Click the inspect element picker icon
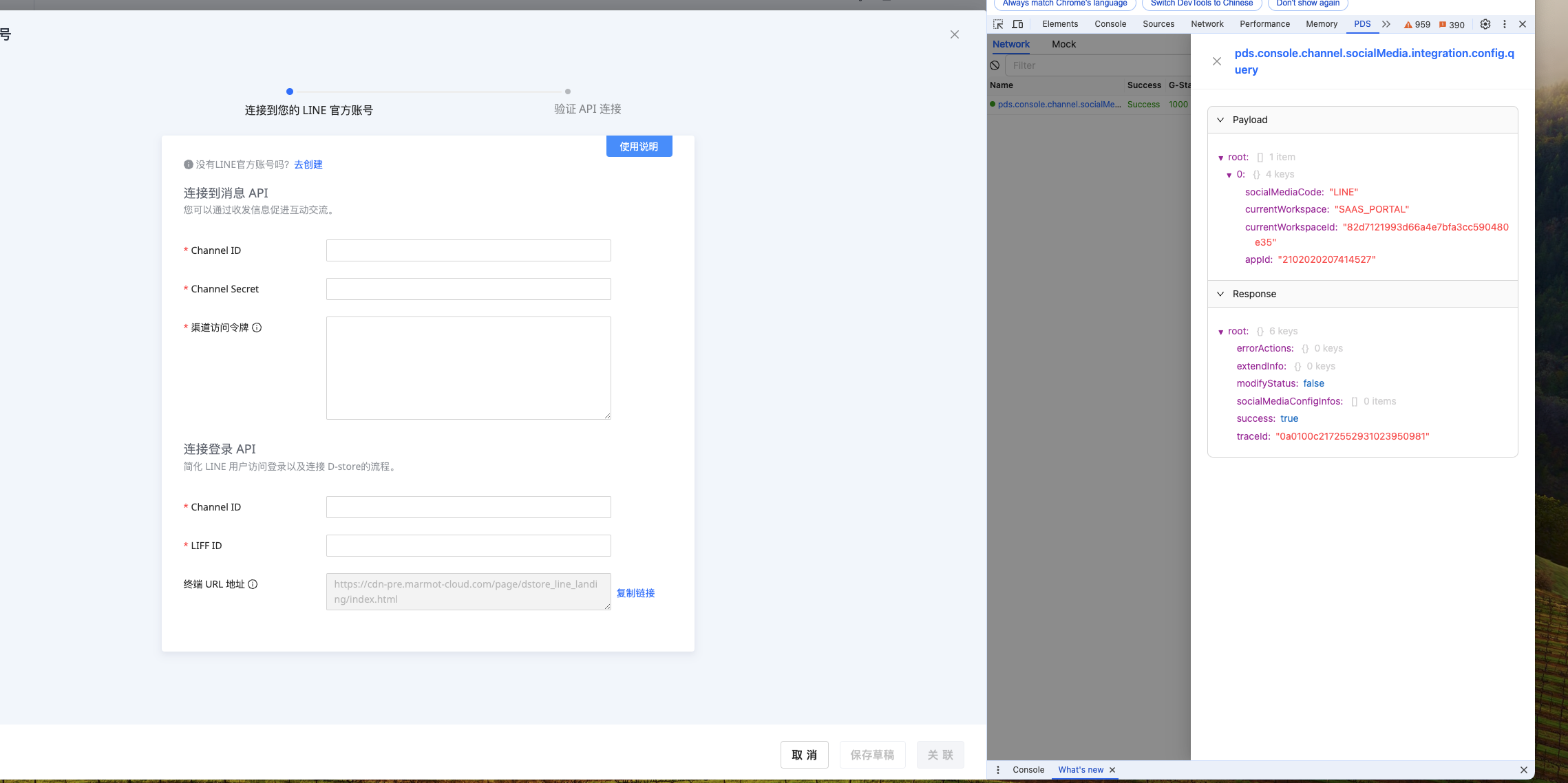This screenshot has height=783, width=1568. pyautogui.click(x=998, y=24)
